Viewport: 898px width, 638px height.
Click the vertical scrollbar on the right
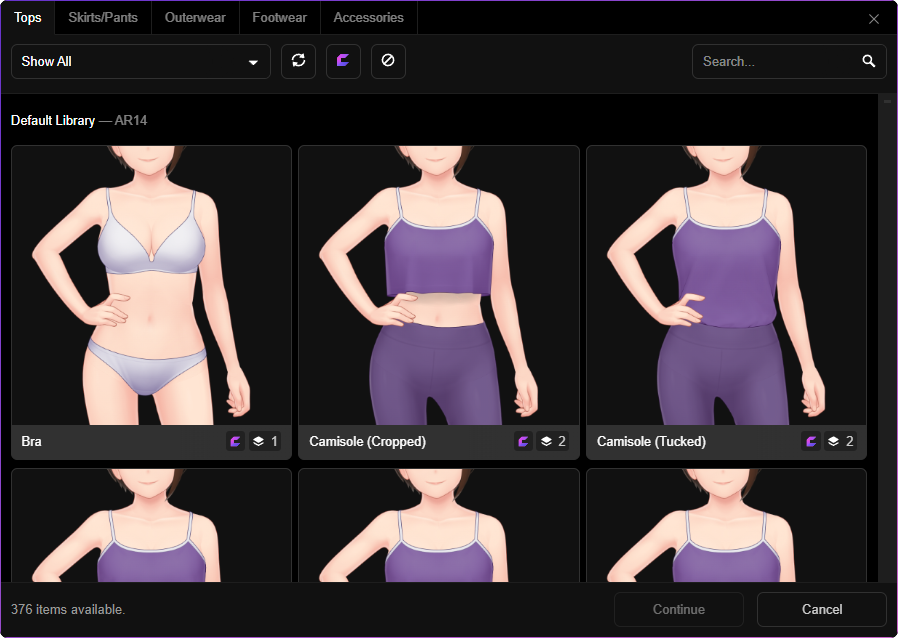point(887,338)
